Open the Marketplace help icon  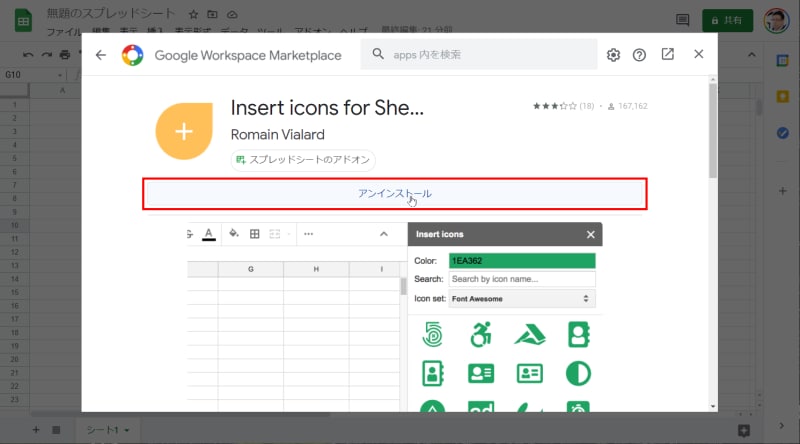(640, 55)
